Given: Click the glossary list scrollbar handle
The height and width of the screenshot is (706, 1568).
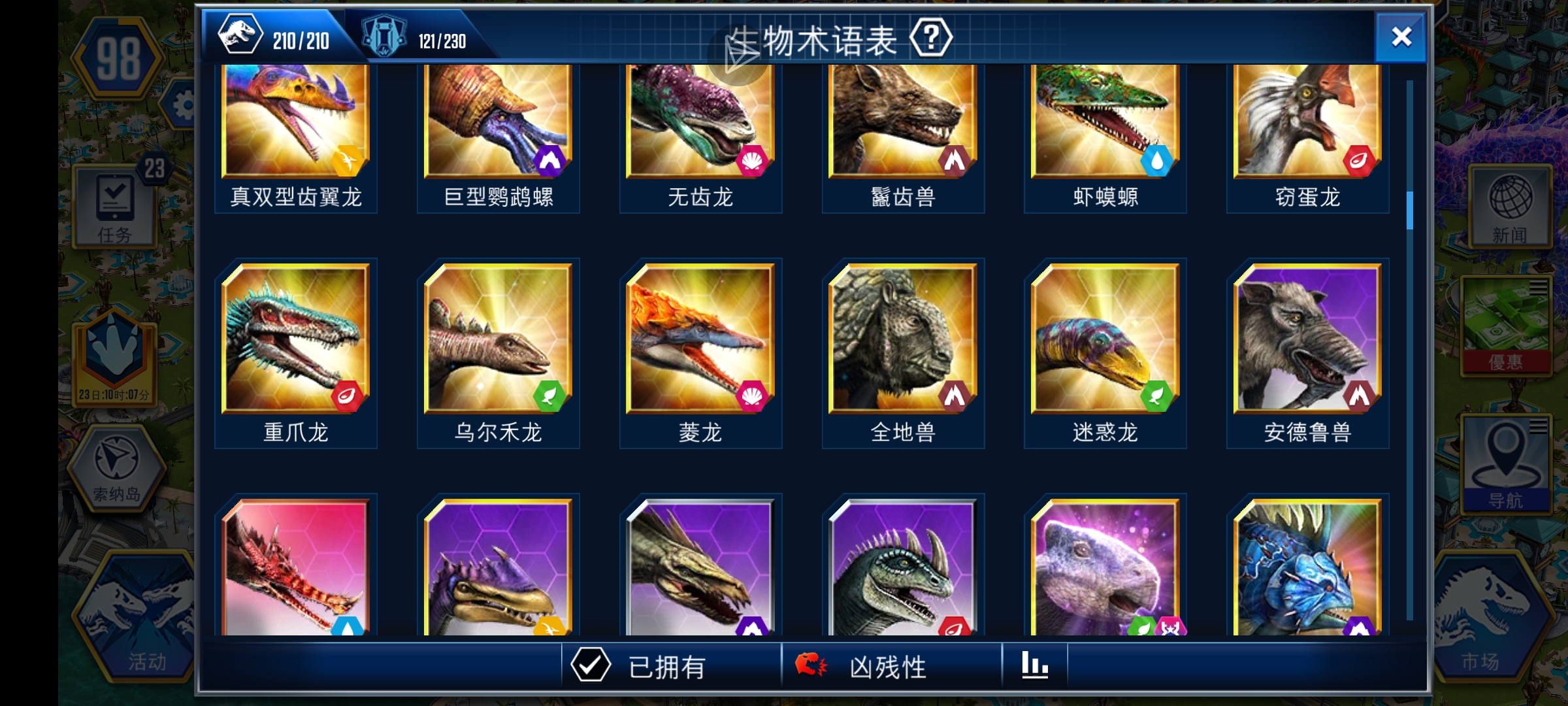Looking at the screenshot, I should [x=1409, y=210].
